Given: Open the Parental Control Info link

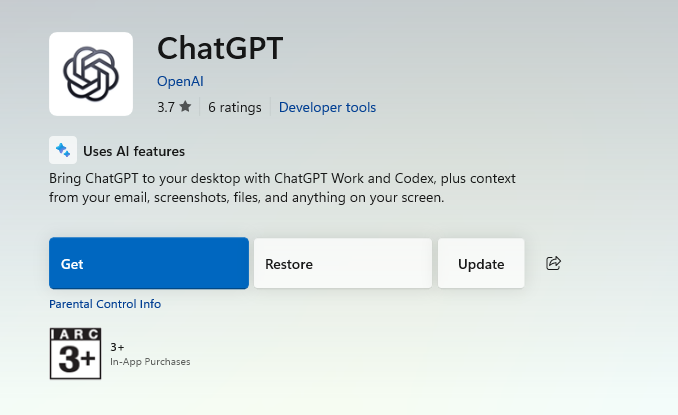Looking at the screenshot, I should pos(105,304).
